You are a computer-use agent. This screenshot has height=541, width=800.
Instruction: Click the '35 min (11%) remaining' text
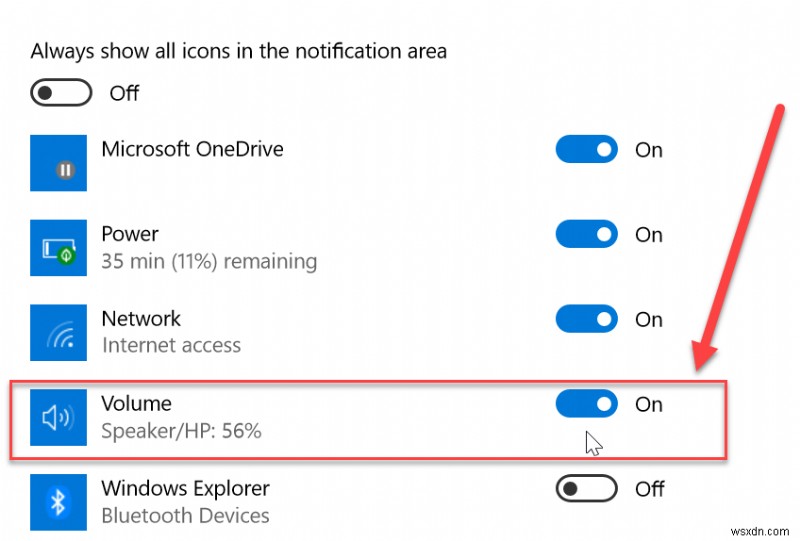coord(209,262)
